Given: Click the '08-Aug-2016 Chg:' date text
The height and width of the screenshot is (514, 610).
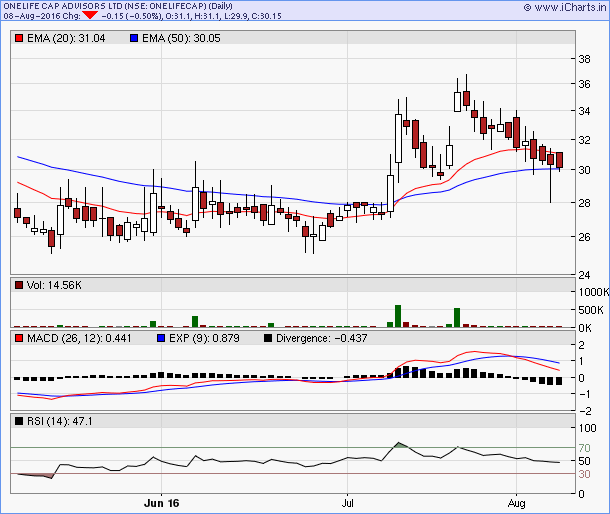Looking at the screenshot, I should (42, 16).
